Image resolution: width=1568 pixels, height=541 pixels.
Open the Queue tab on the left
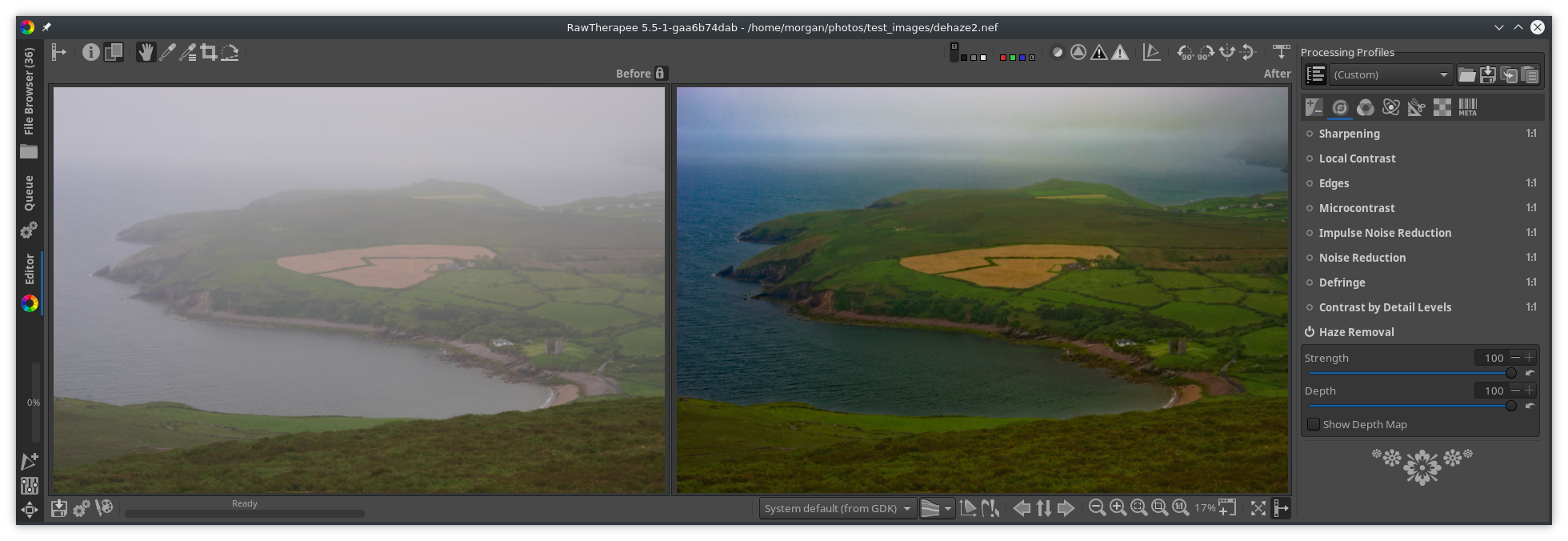click(29, 194)
